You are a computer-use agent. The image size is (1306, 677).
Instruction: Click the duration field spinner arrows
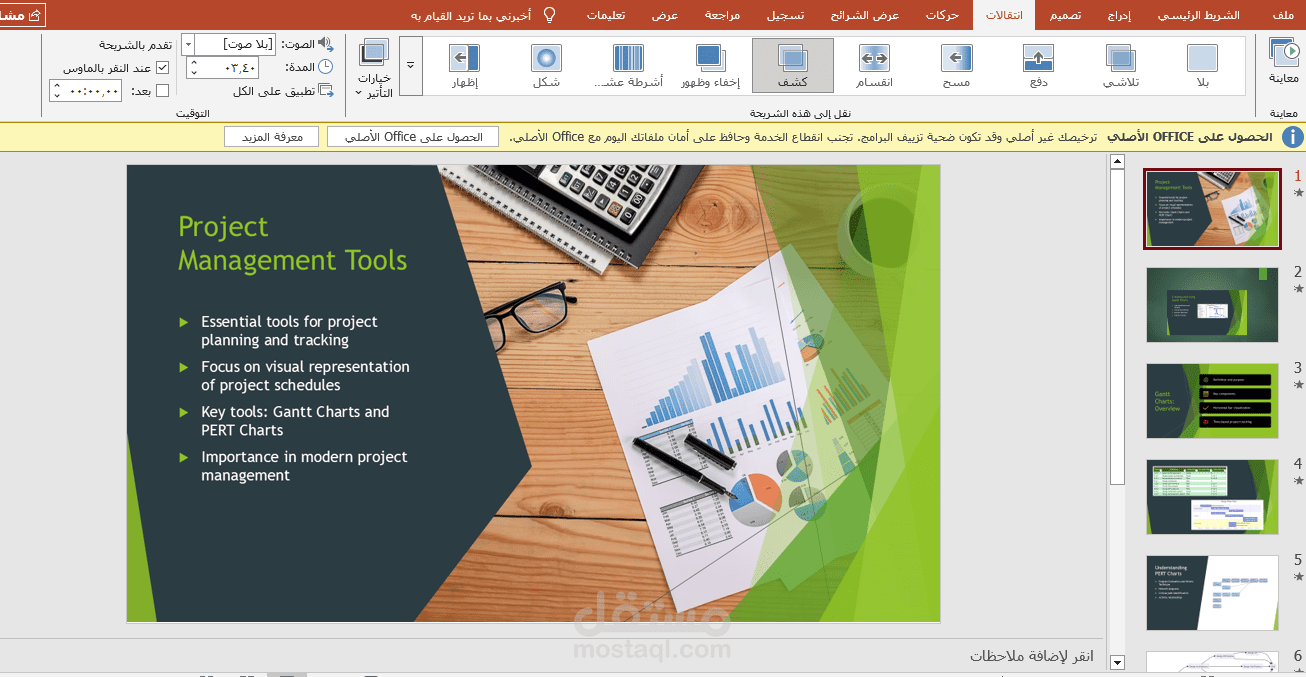[193, 67]
